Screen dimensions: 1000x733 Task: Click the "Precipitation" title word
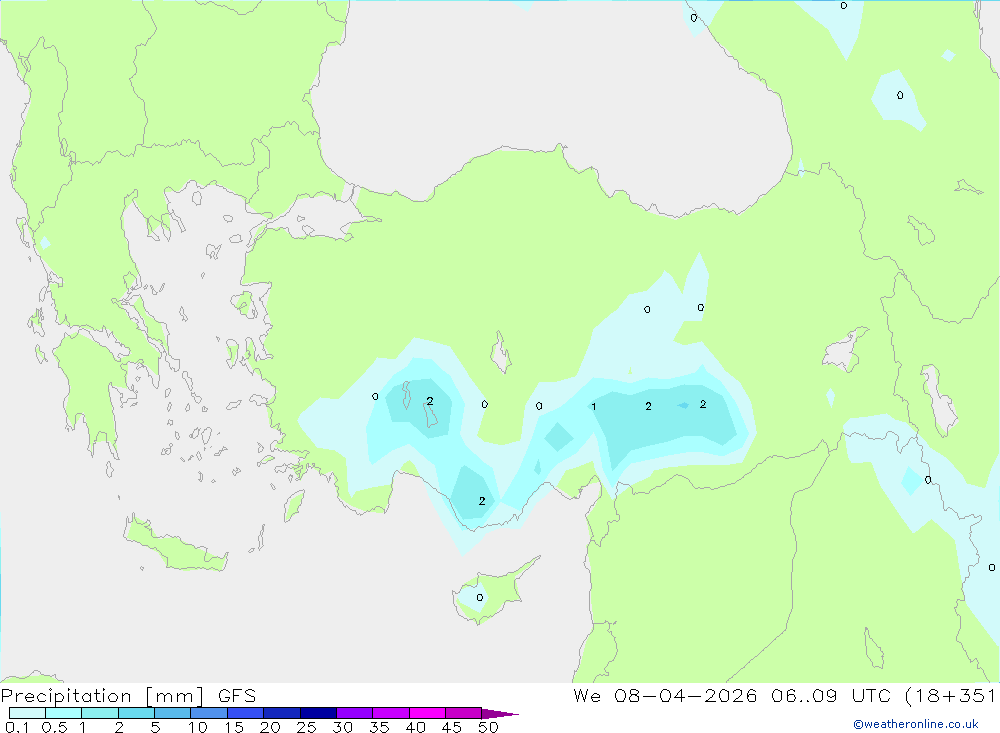click(66, 696)
